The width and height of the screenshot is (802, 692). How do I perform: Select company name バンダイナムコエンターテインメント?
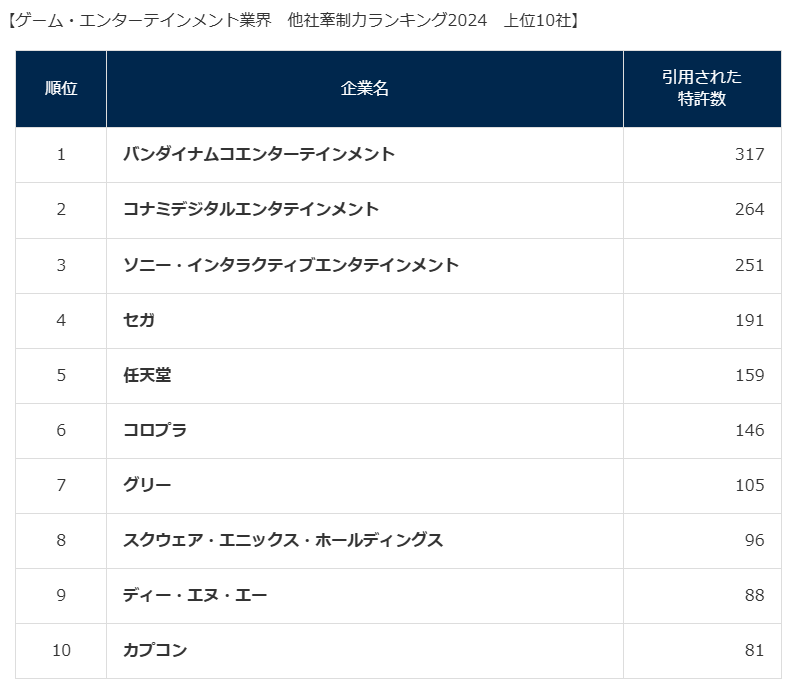point(258,154)
